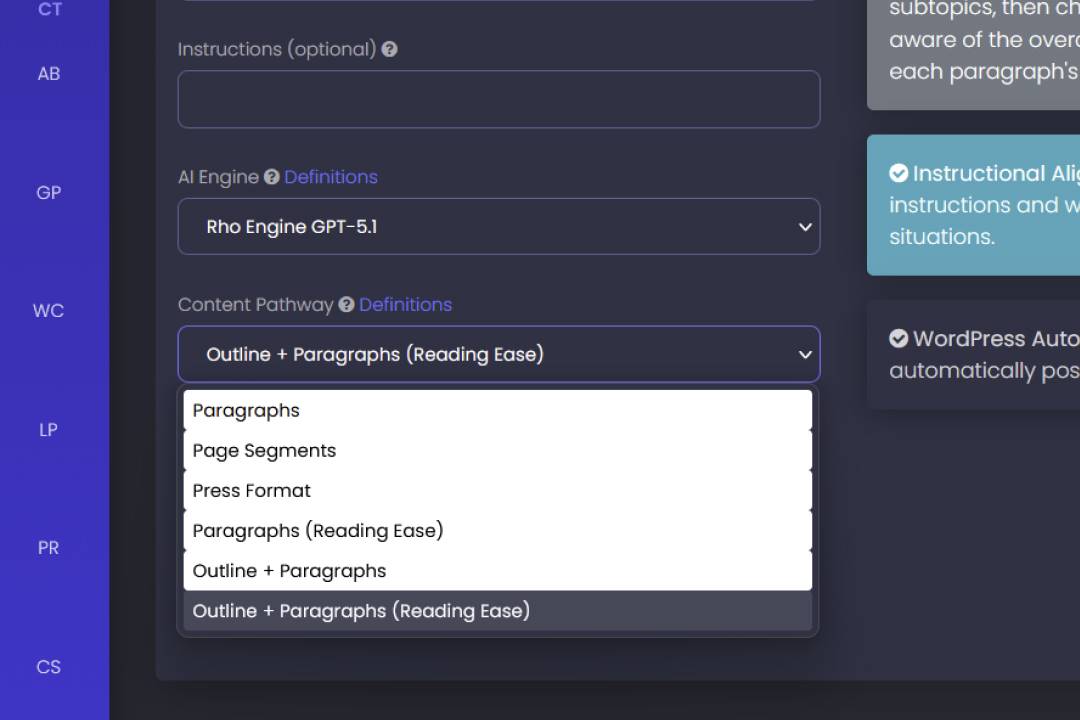
Task: Select WC in the left sidebar
Action: 47,311
